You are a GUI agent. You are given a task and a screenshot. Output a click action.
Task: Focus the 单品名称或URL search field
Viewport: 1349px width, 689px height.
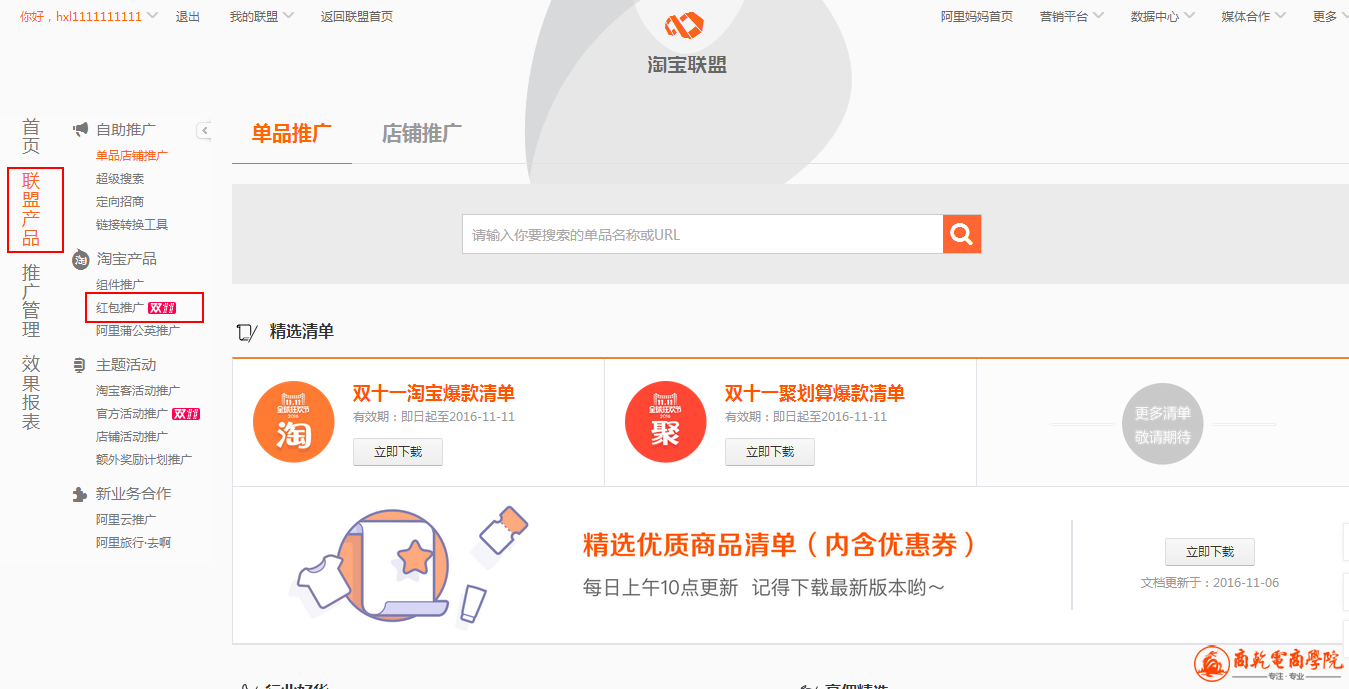[x=702, y=234]
